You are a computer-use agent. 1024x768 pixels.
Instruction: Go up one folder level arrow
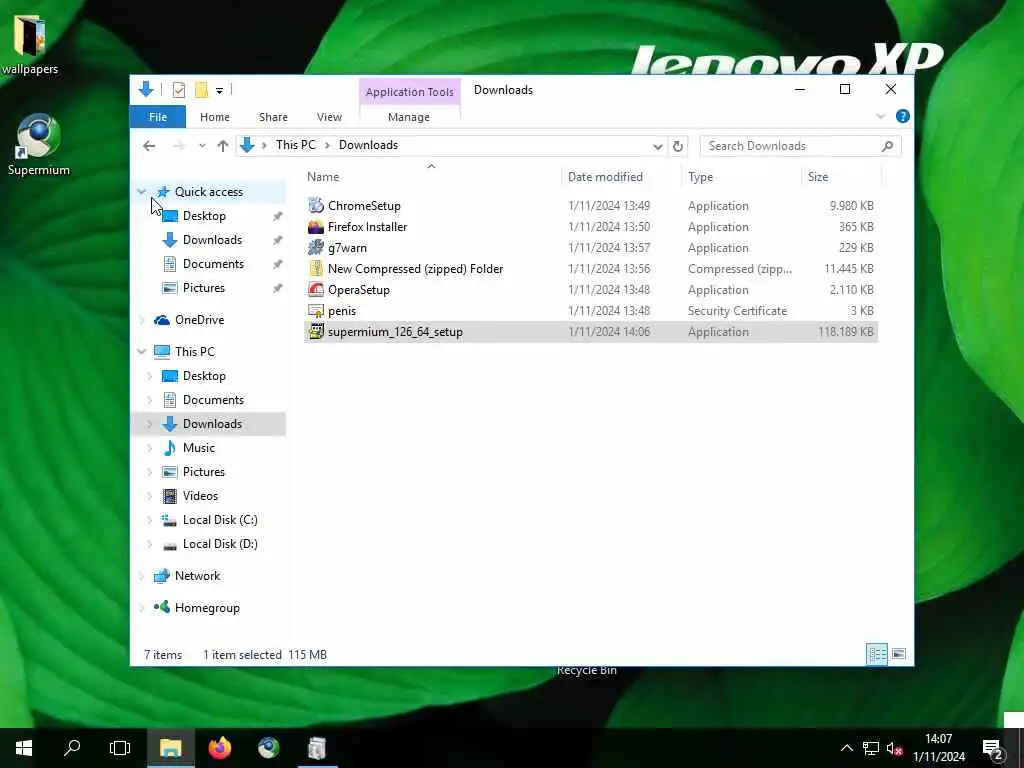click(223, 146)
